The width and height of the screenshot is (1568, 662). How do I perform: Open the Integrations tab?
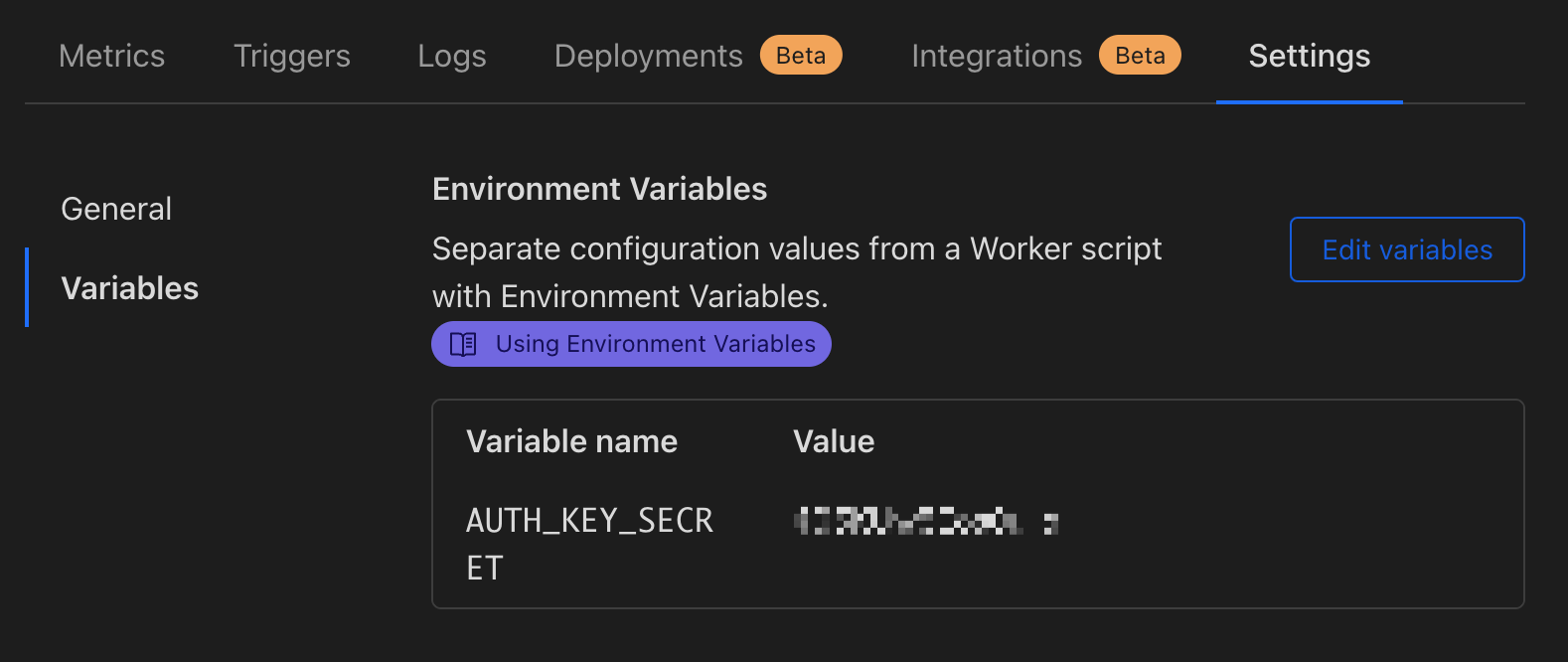click(997, 56)
